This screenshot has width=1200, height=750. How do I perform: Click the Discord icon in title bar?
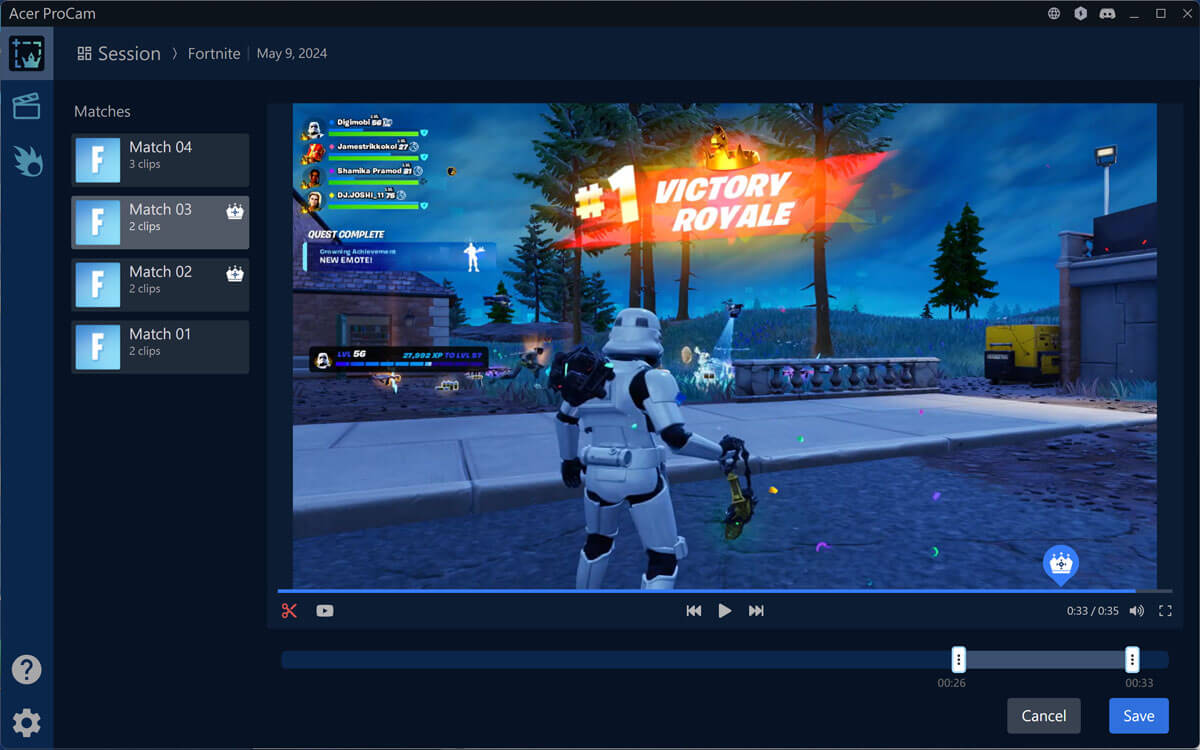(1106, 14)
